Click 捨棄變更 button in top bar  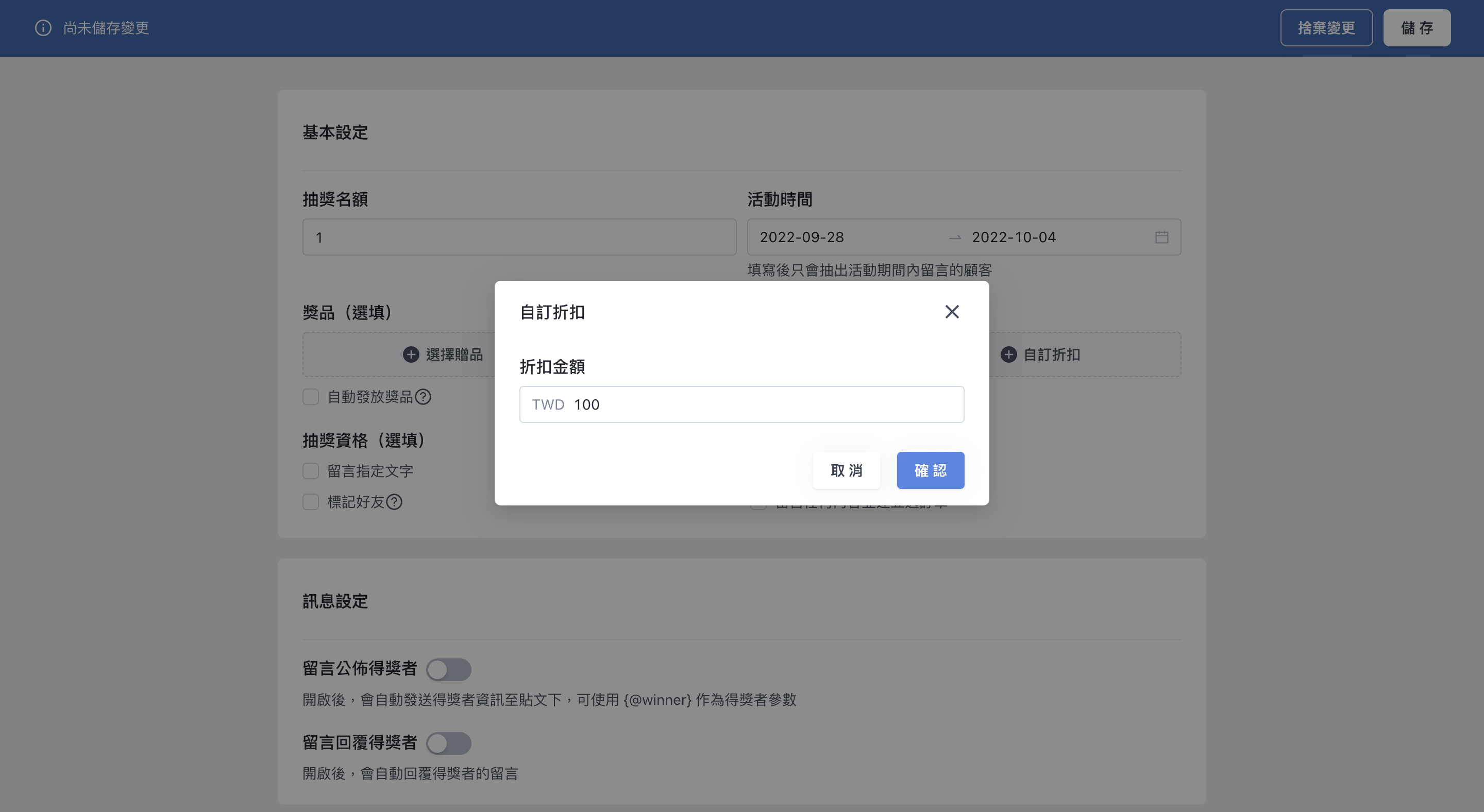click(1326, 28)
